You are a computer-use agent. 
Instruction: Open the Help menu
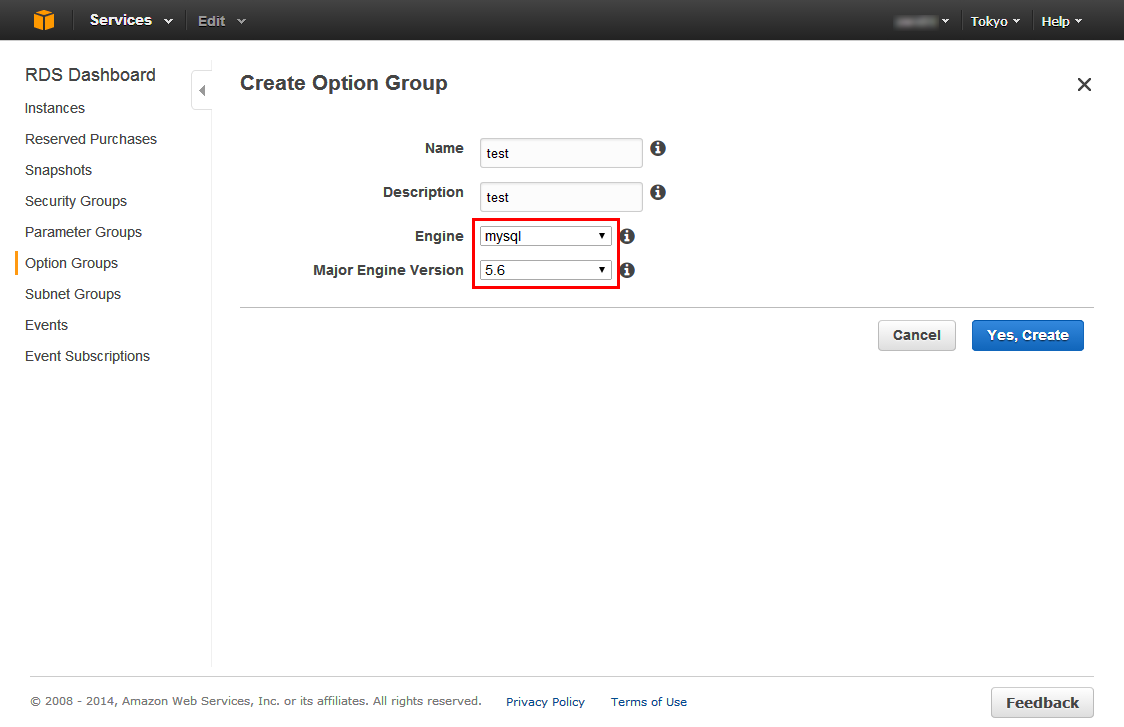pyautogui.click(x=1062, y=22)
